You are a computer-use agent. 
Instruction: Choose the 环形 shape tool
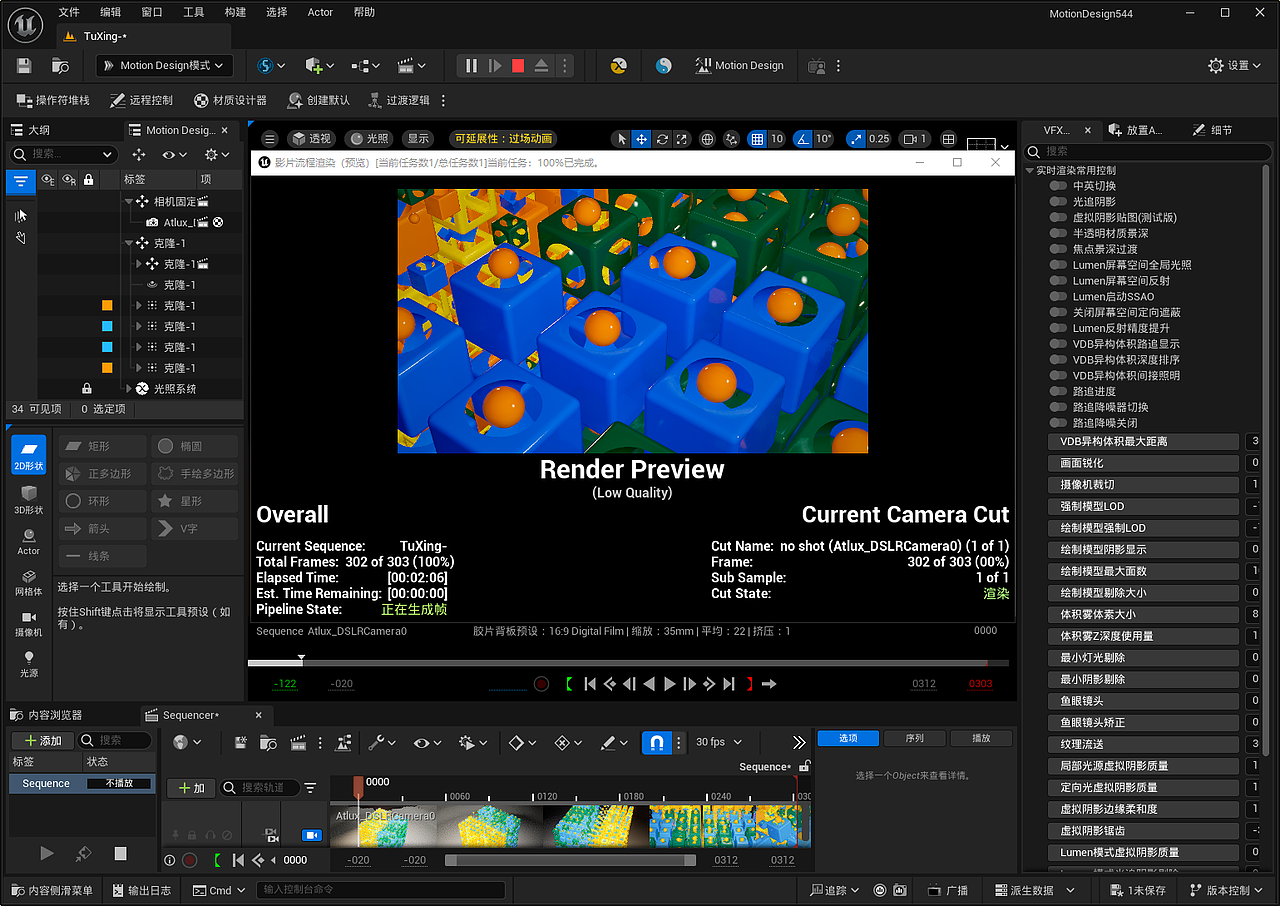coord(103,501)
